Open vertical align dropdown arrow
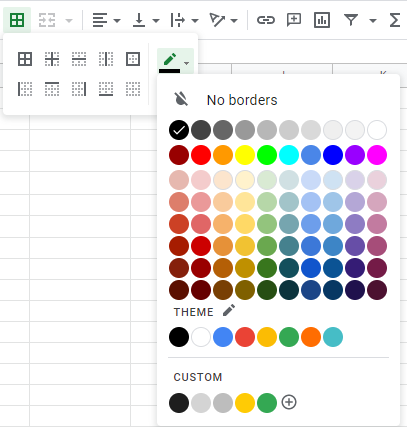 (156, 21)
